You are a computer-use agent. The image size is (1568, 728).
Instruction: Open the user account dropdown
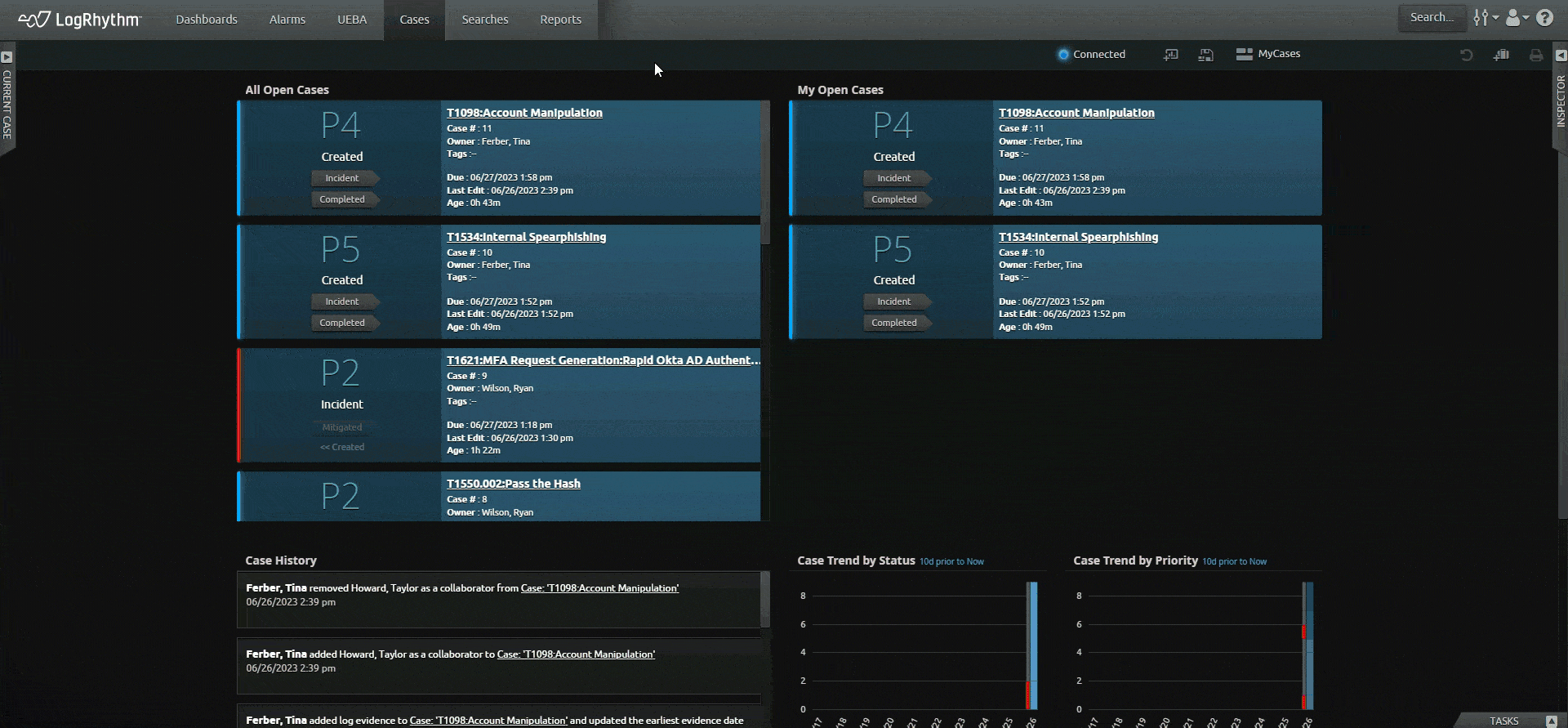pyautogui.click(x=1516, y=18)
